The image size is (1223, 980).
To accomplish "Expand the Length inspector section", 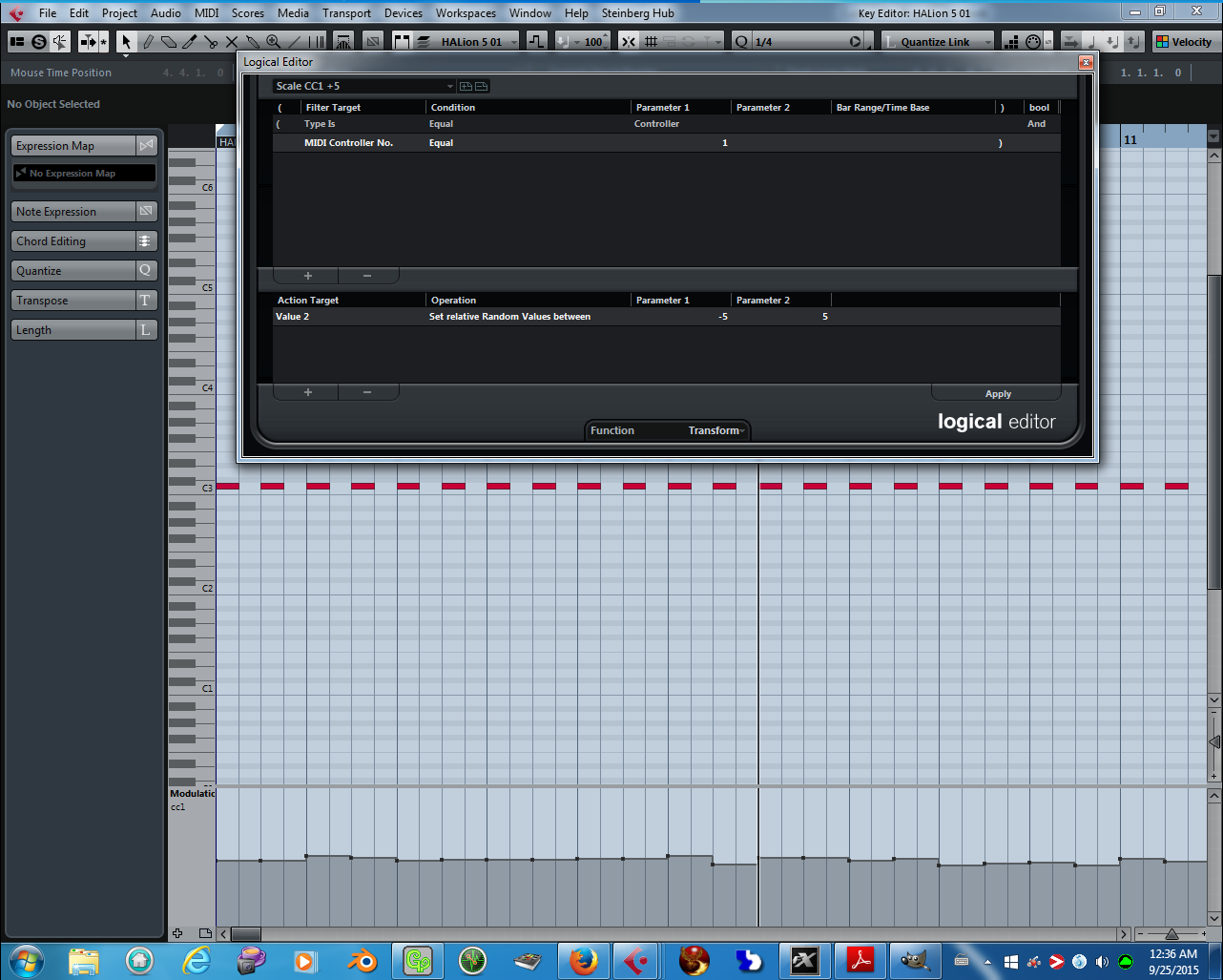I will tap(84, 330).
